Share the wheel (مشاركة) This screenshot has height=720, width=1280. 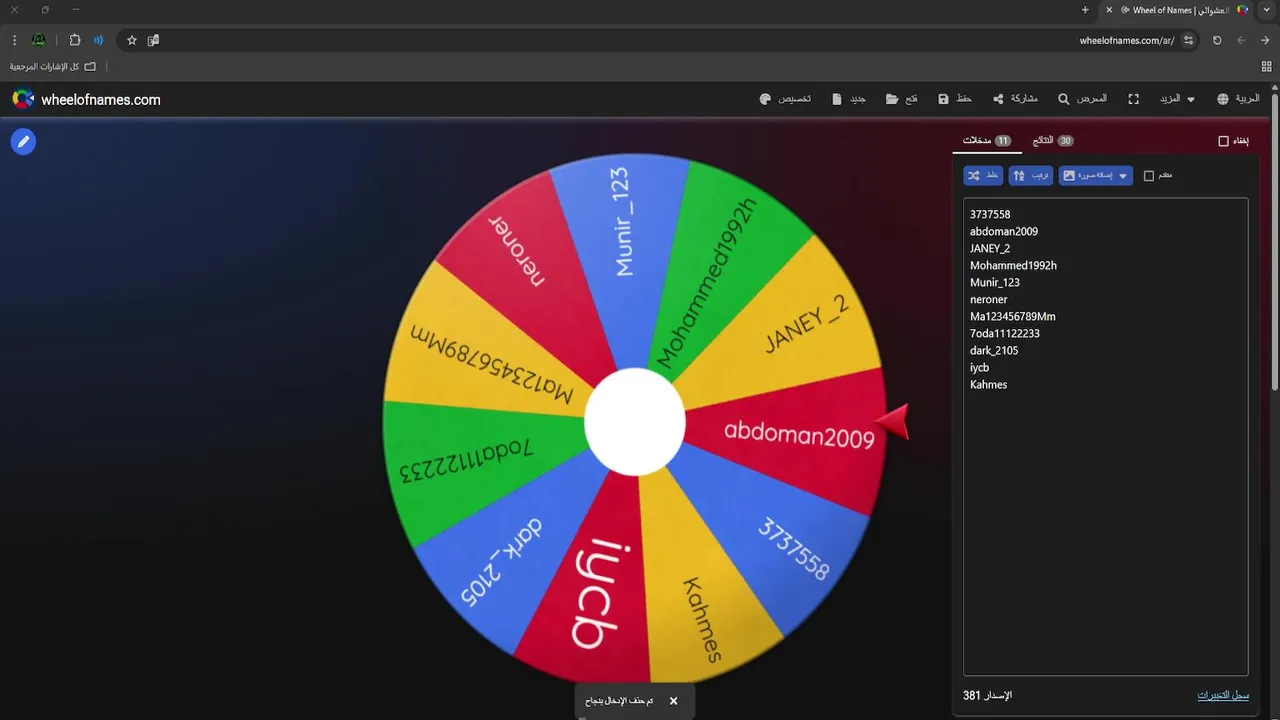tap(1015, 100)
